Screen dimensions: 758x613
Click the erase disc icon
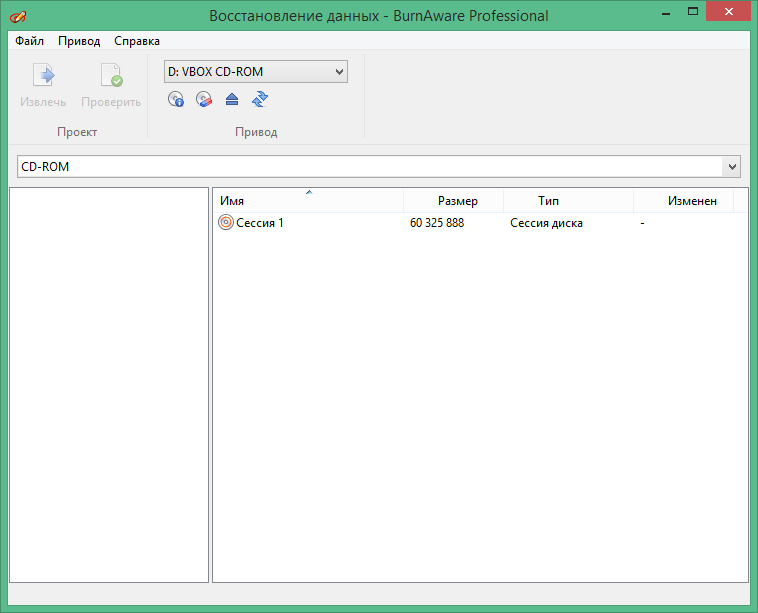click(204, 99)
